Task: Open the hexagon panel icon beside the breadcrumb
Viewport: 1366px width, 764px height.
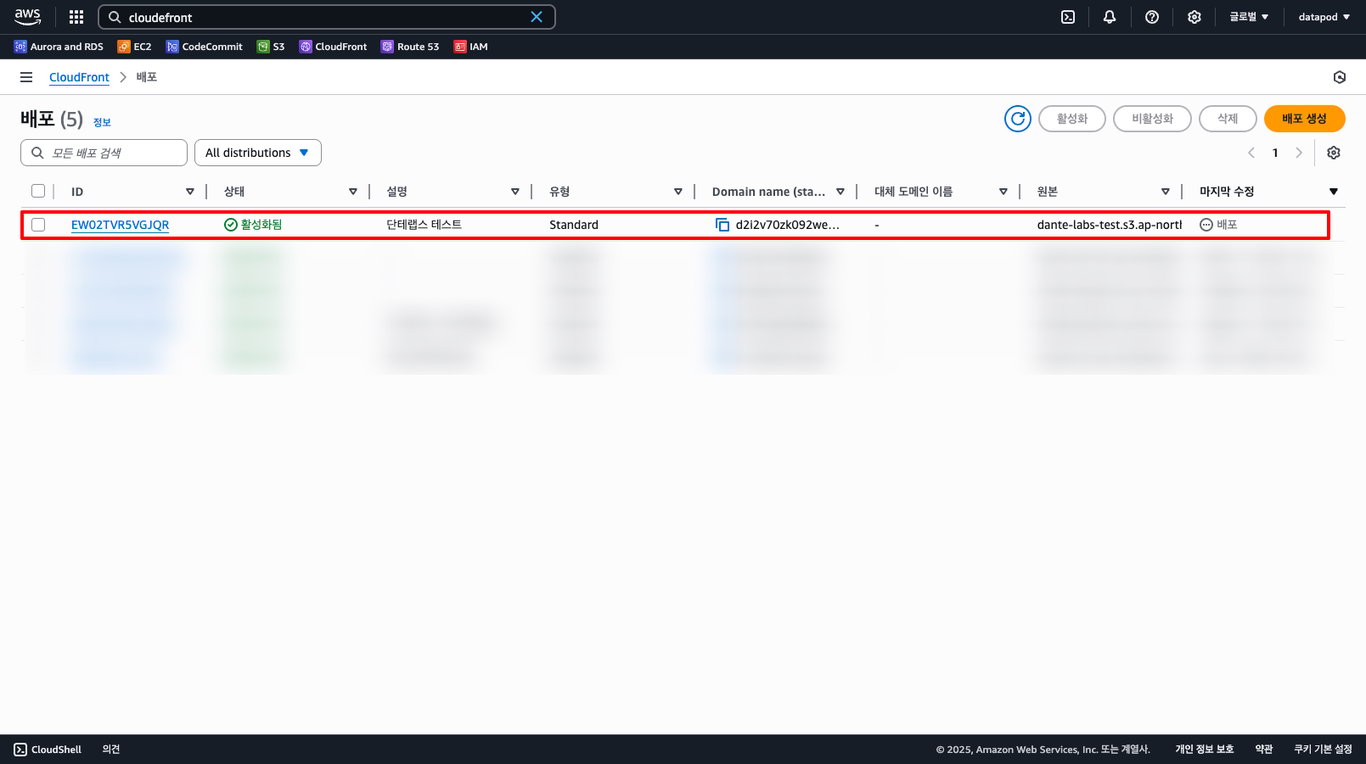Action: [1340, 77]
